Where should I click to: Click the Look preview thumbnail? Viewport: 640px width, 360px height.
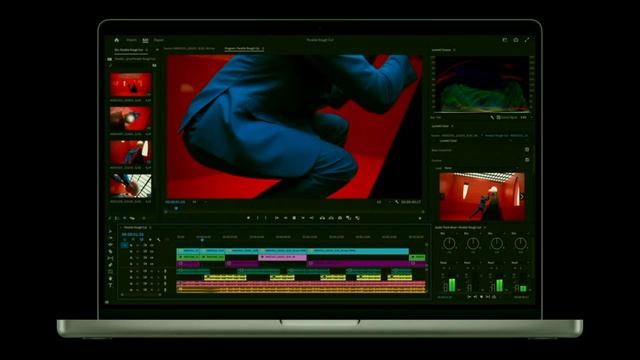(x=482, y=196)
